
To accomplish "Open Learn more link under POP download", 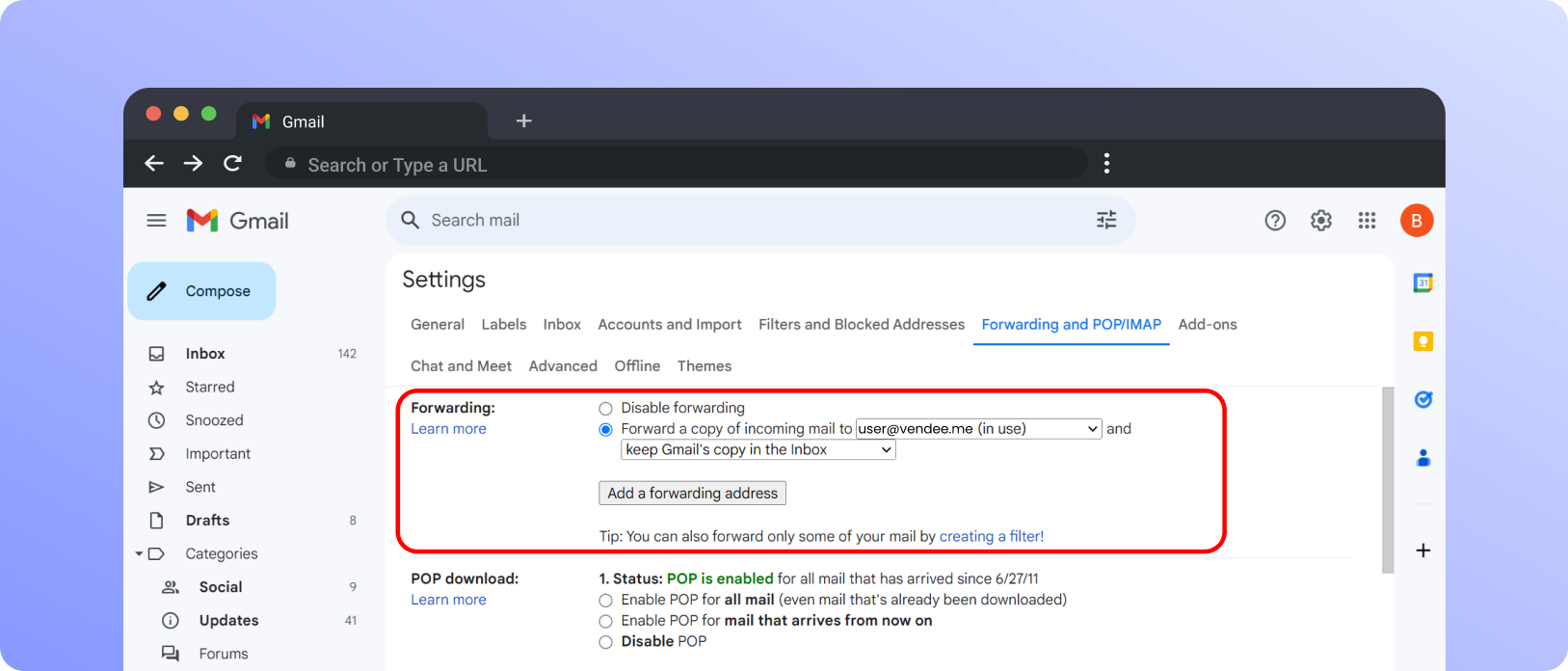I will coord(448,600).
